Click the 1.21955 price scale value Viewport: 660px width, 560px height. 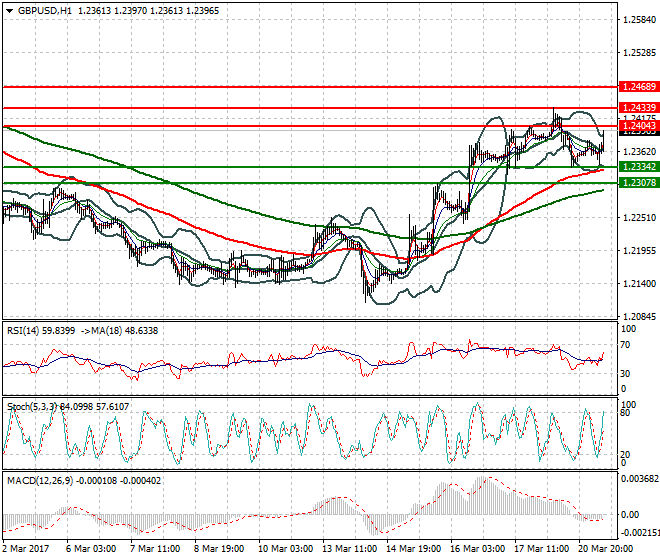(x=639, y=251)
